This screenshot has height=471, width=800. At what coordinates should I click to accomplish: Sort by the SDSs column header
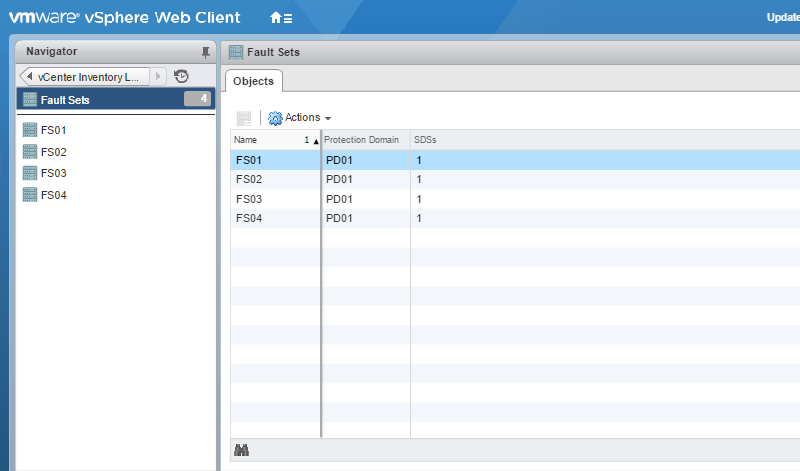605,140
